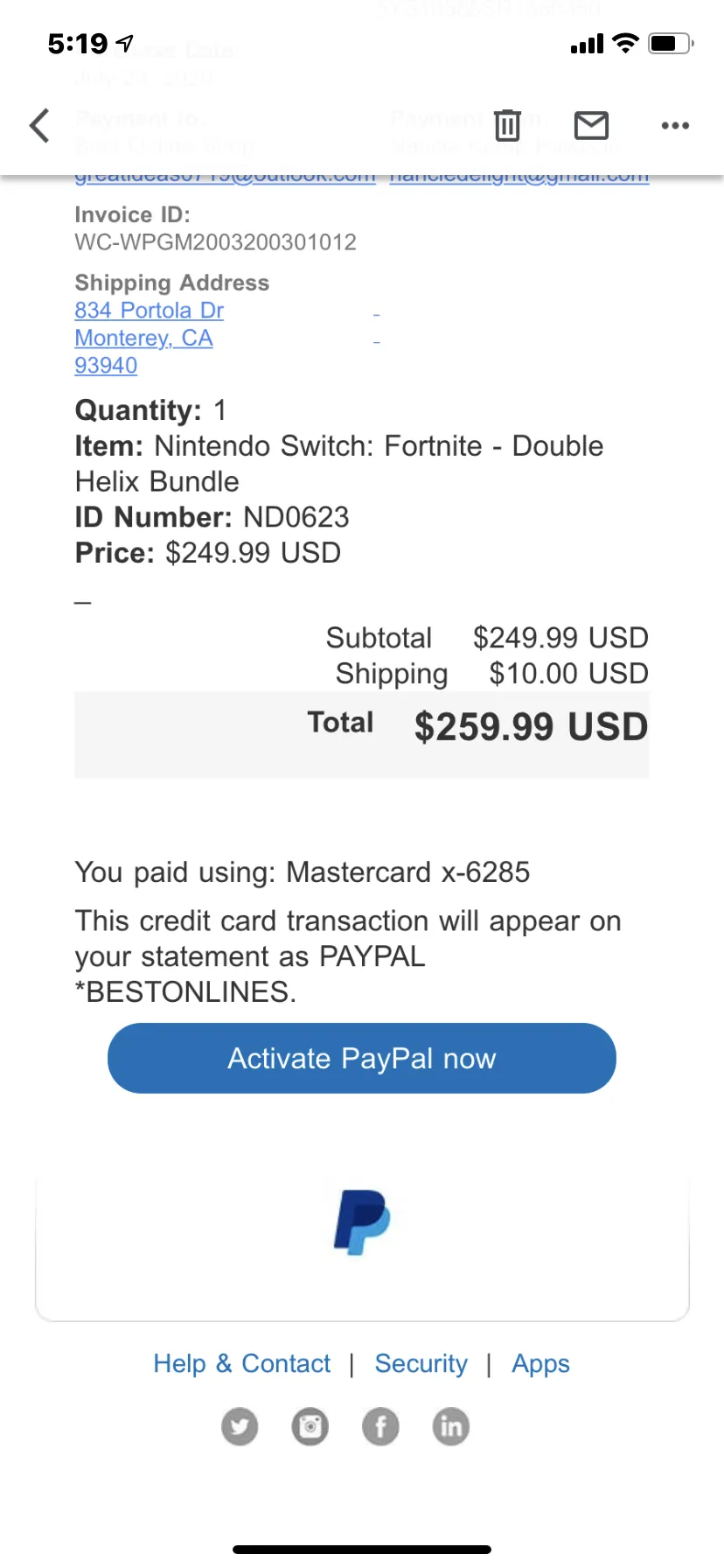Open the Instagram social icon
The width and height of the screenshot is (724, 1568).
click(x=310, y=1426)
